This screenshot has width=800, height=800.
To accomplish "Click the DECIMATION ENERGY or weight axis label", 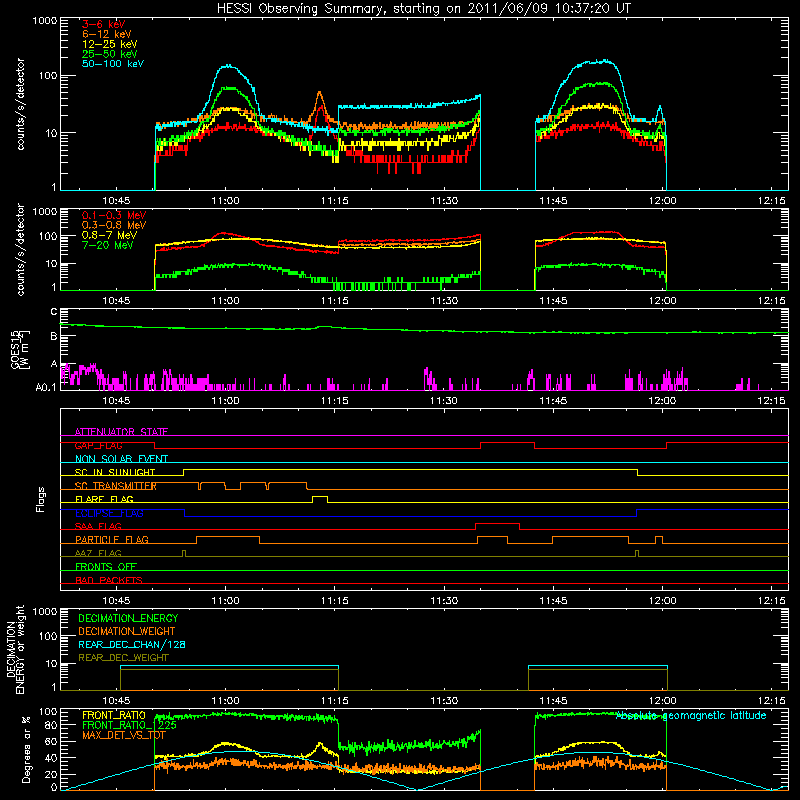I will pyautogui.click(x=15, y=649).
